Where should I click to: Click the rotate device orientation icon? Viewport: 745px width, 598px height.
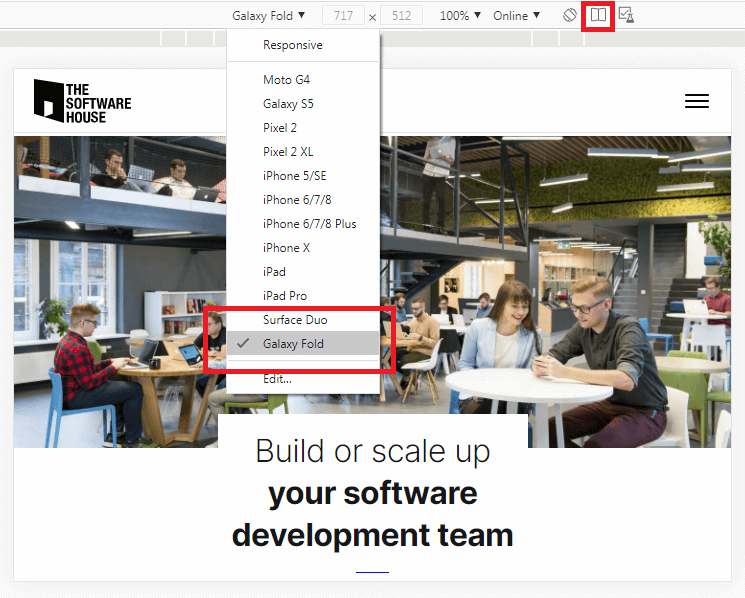[x=570, y=15]
